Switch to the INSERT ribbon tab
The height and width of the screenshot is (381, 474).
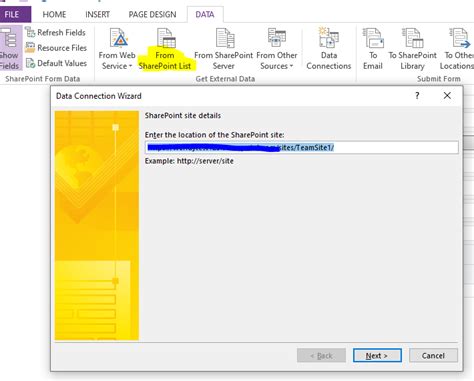pyautogui.click(x=97, y=15)
